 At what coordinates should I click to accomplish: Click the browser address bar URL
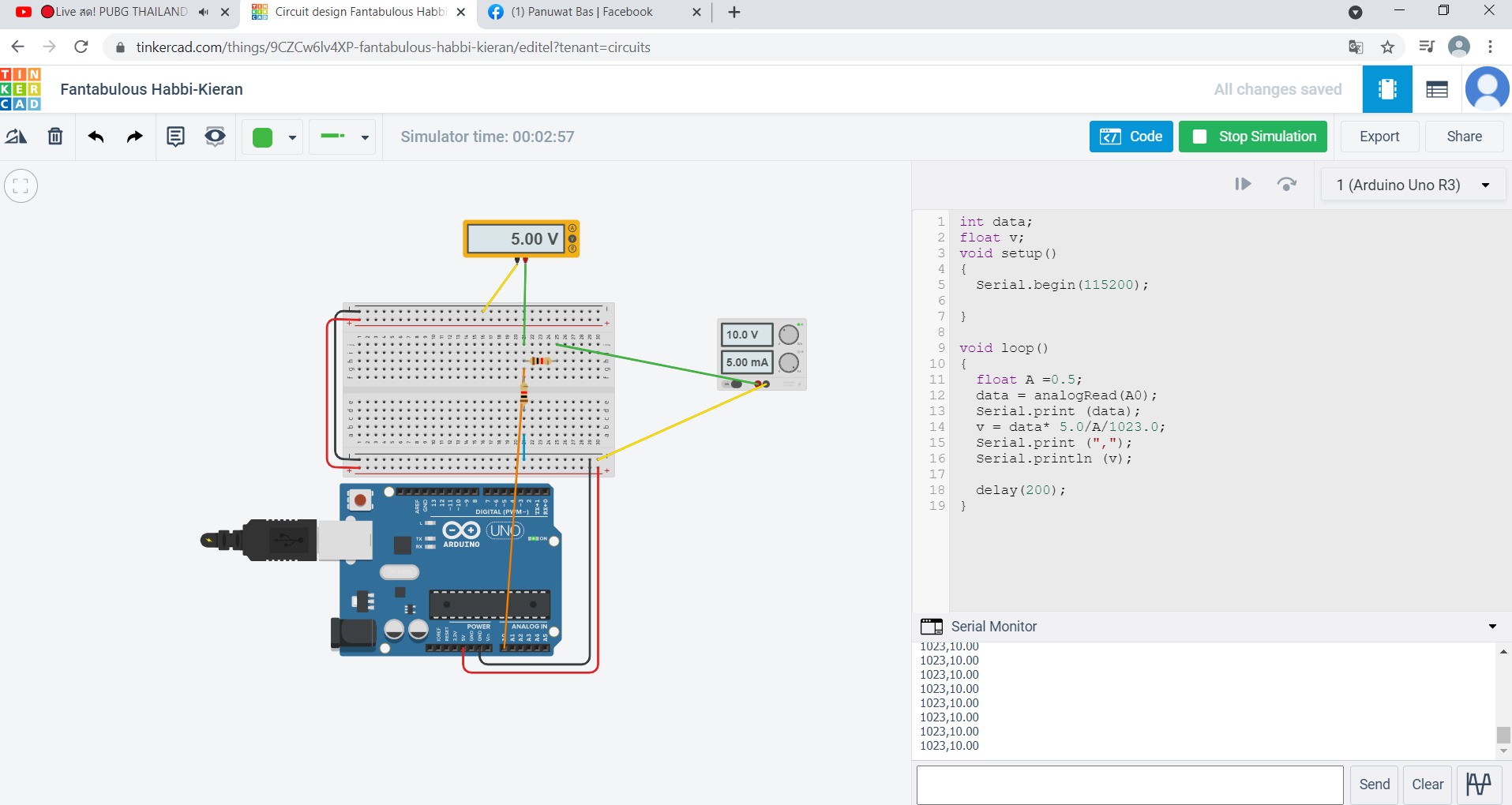(393, 47)
